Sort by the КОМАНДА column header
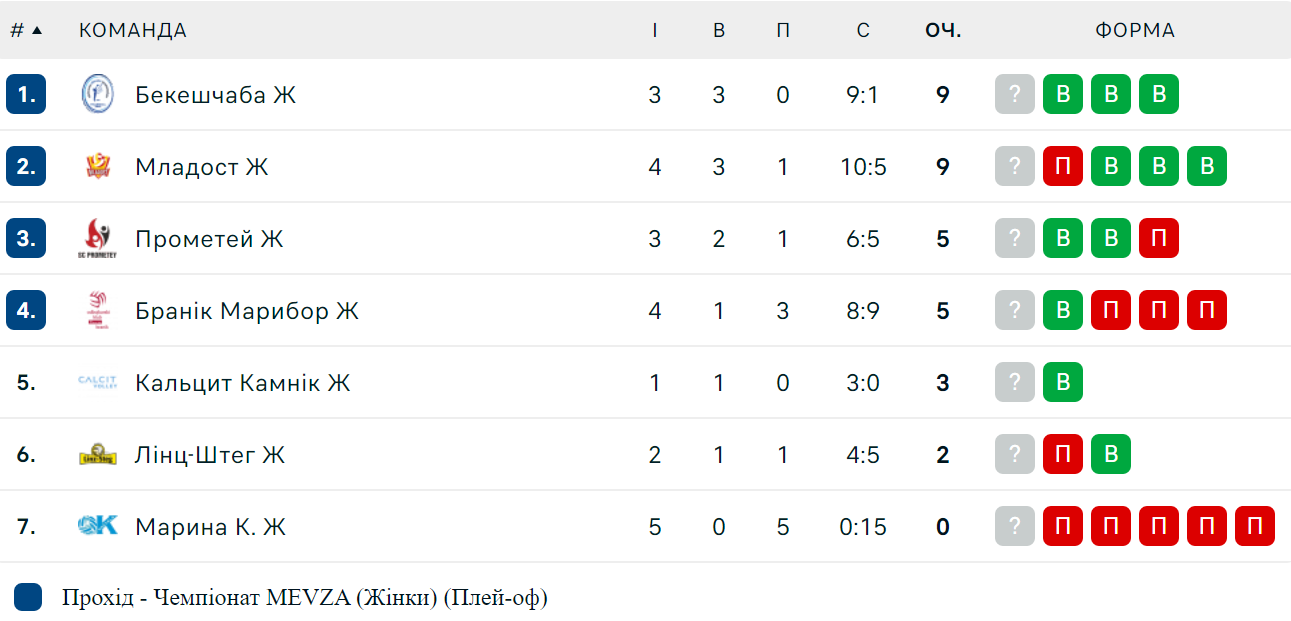The image size is (1291, 621). 133,30
